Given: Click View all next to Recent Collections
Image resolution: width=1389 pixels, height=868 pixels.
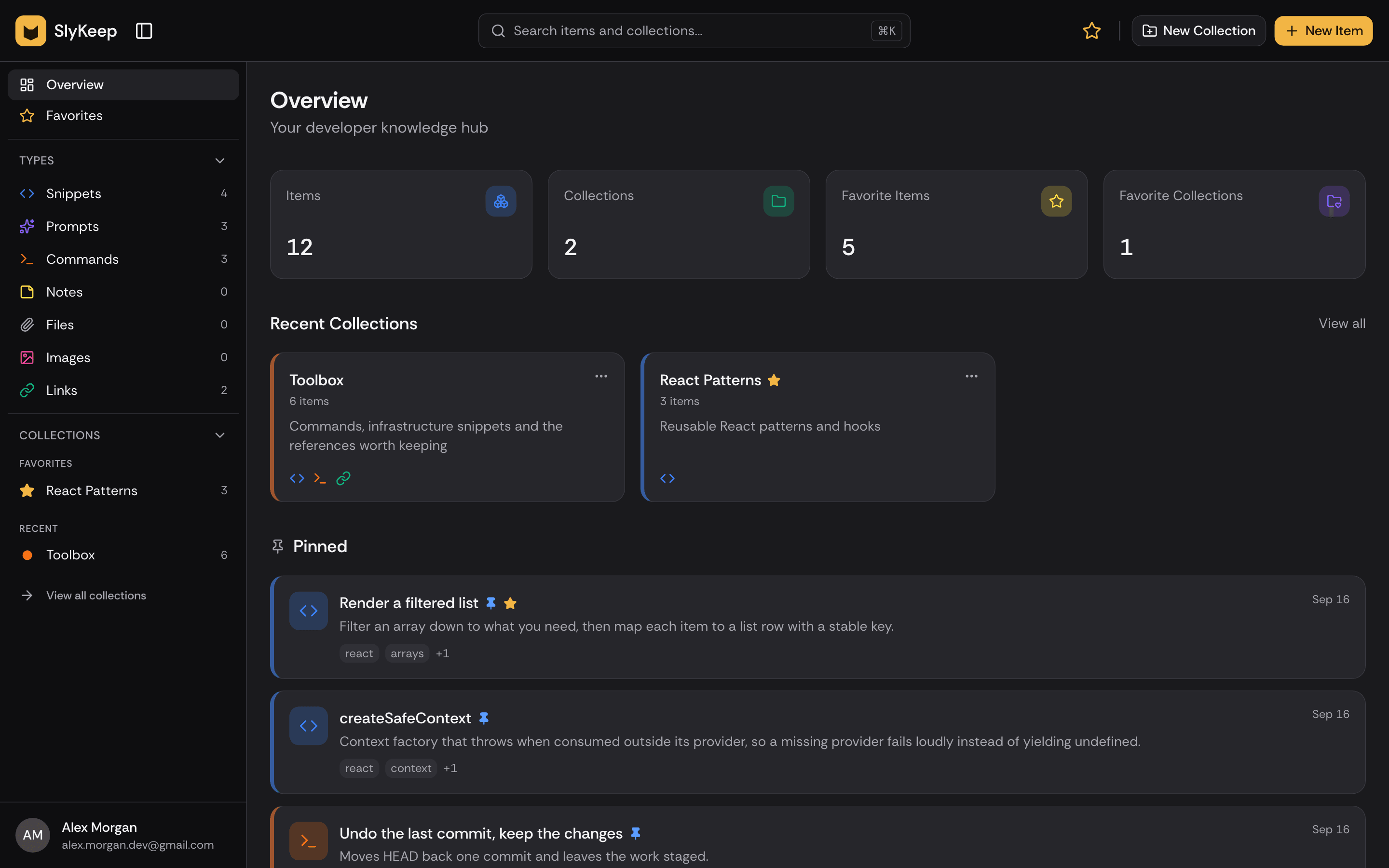Looking at the screenshot, I should click(1342, 323).
